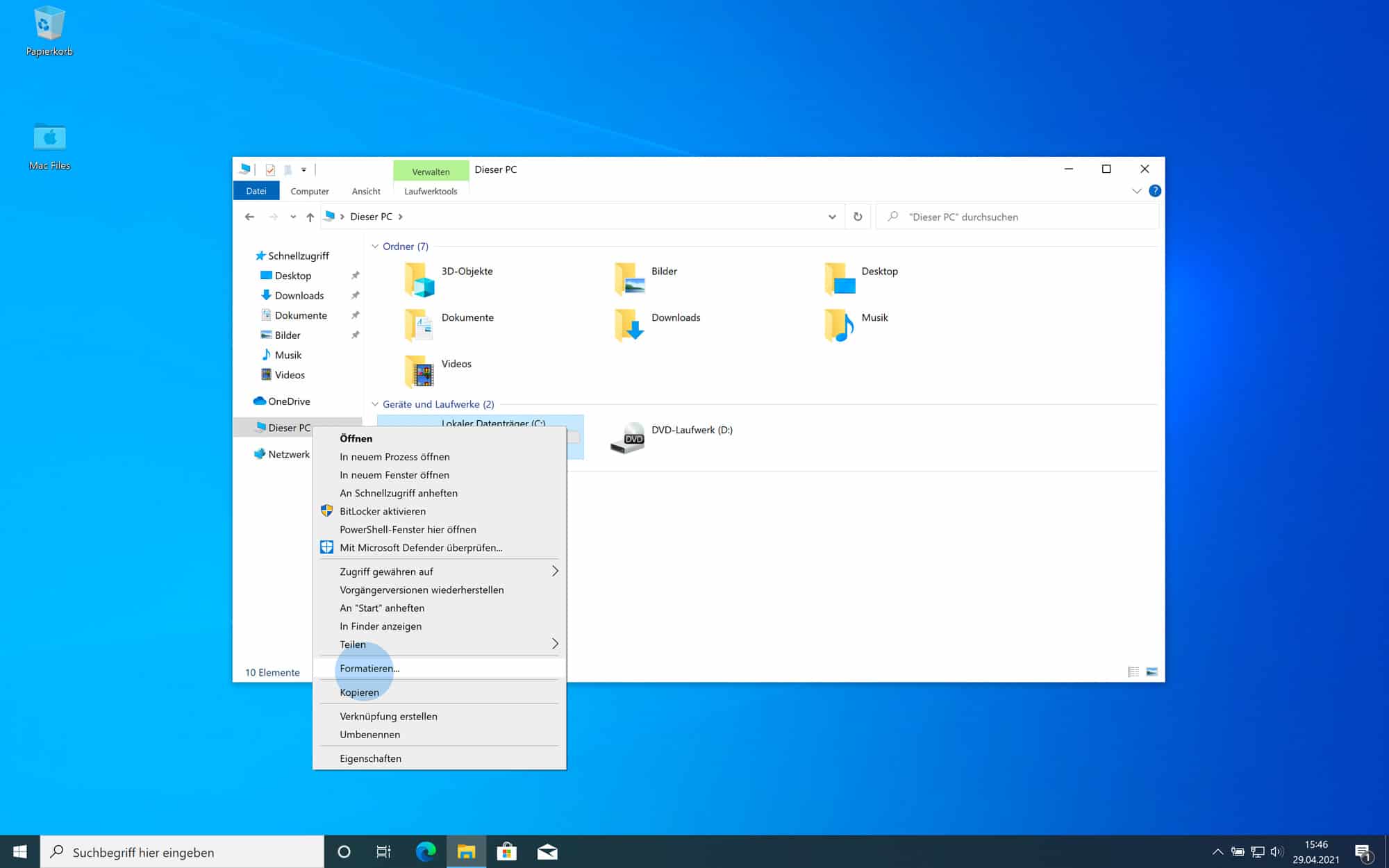The height and width of the screenshot is (868, 1389).
Task: Select the Mac Files desktop folder
Action: pos(49,147)
